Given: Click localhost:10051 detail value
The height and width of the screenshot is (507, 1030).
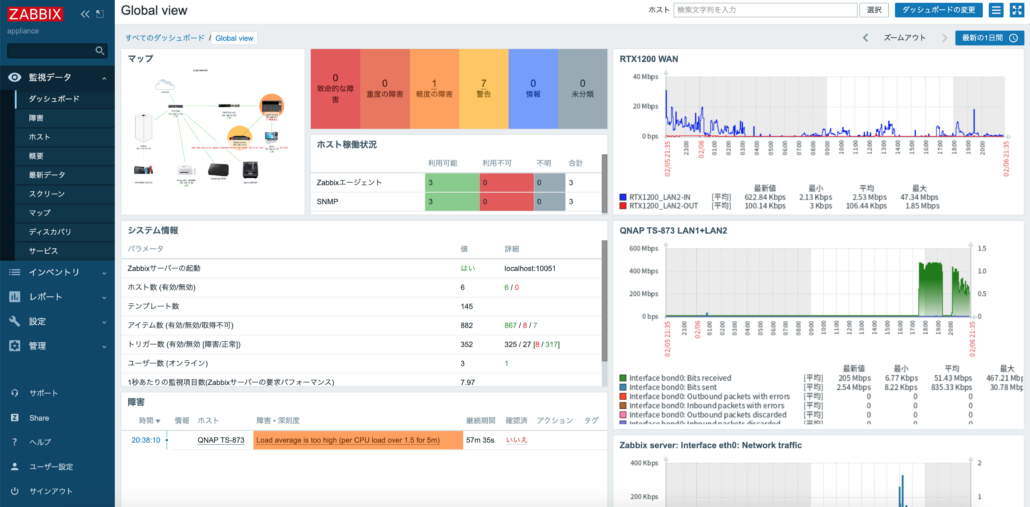Looking at the screenshot, I should [529, 268].
